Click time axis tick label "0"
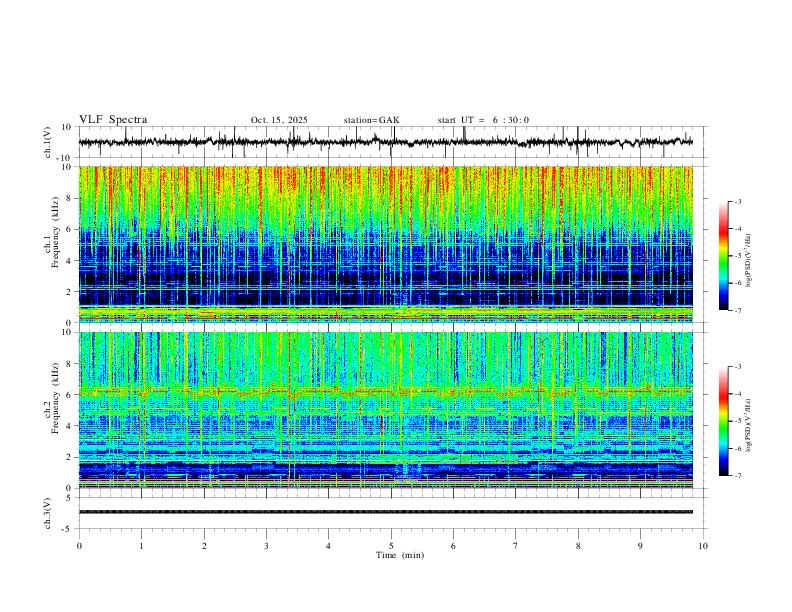 (x=79, y=546)
